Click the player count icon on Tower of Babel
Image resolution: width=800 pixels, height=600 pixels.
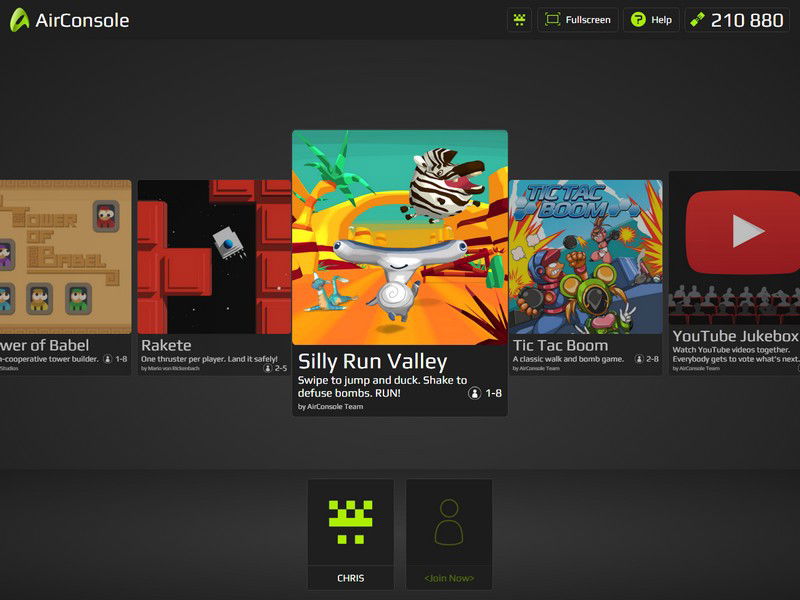click(x=108, y=359)
